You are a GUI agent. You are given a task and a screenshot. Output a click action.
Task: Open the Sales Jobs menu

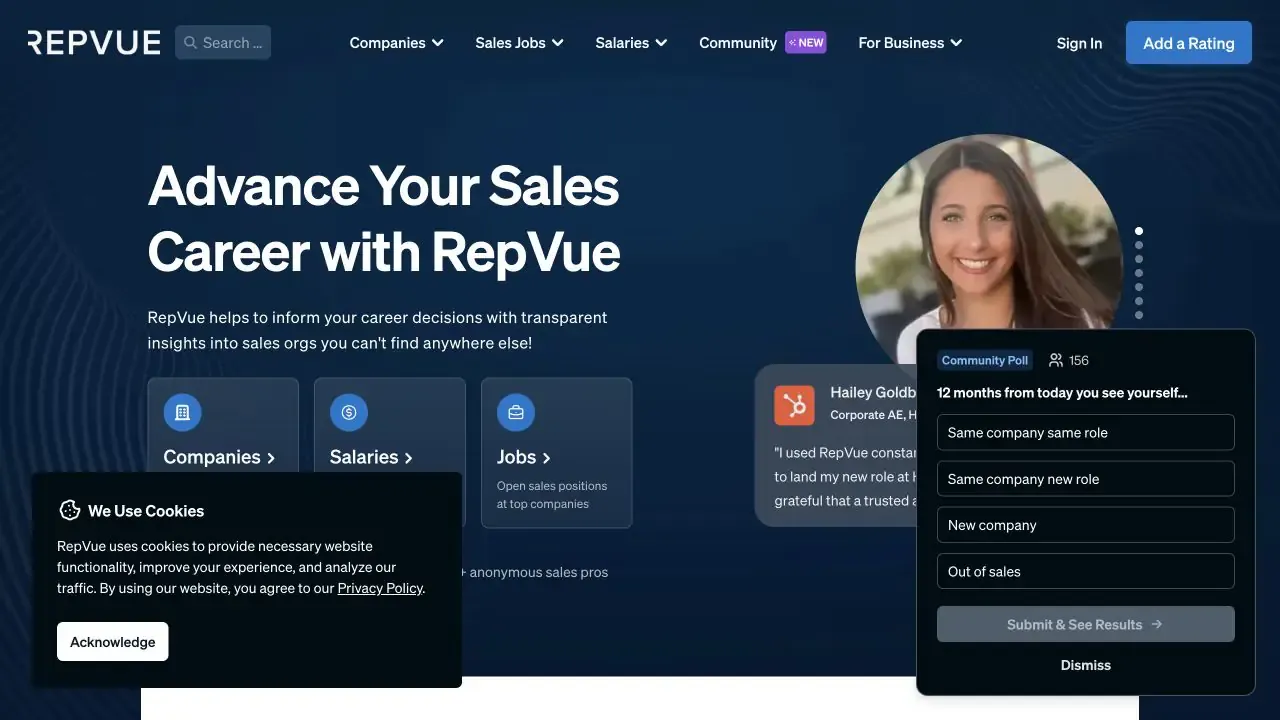[519, 43]
